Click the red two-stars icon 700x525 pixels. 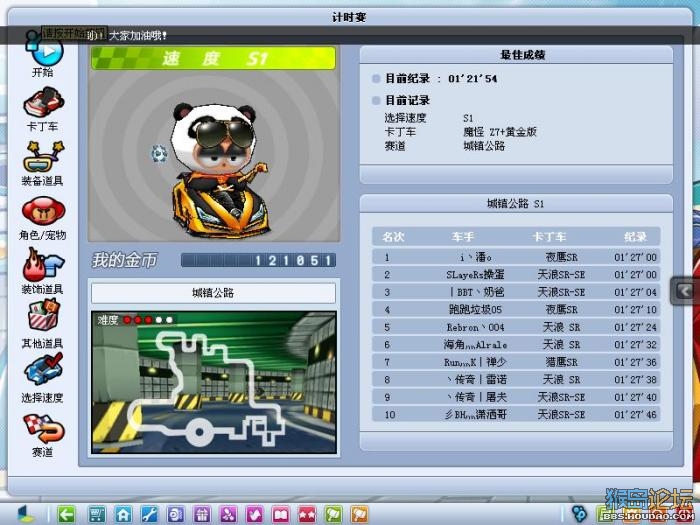[307, 514]
